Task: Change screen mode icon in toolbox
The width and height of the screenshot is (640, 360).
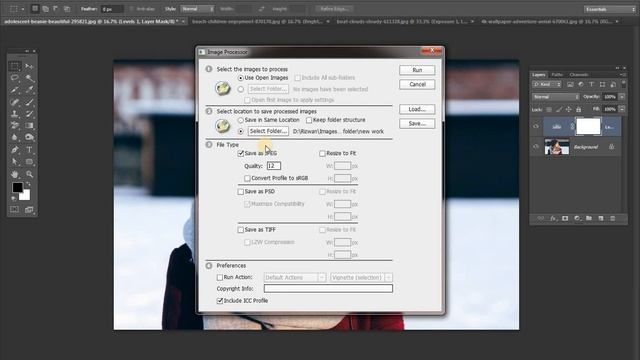Action: click(x=29, y=210)
